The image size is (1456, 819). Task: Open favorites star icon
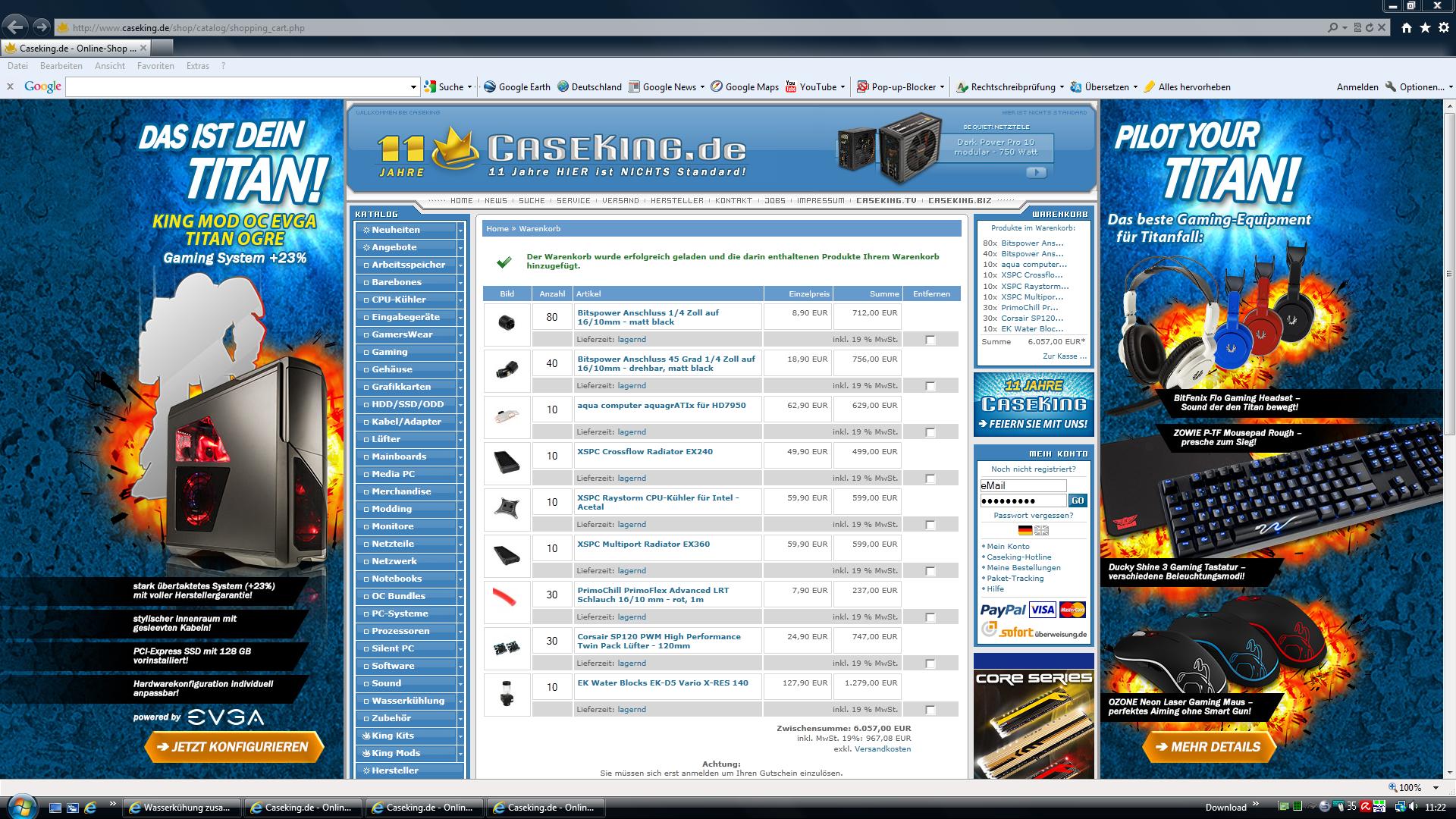1425,27
